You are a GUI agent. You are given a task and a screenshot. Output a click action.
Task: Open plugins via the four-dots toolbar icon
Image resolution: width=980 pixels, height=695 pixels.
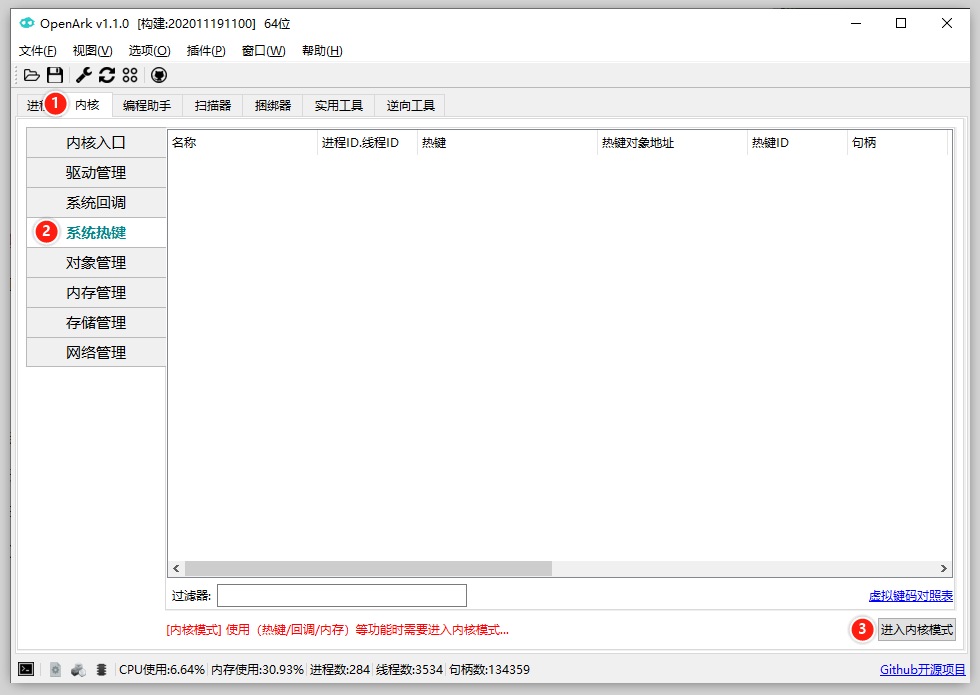point(130,74)
